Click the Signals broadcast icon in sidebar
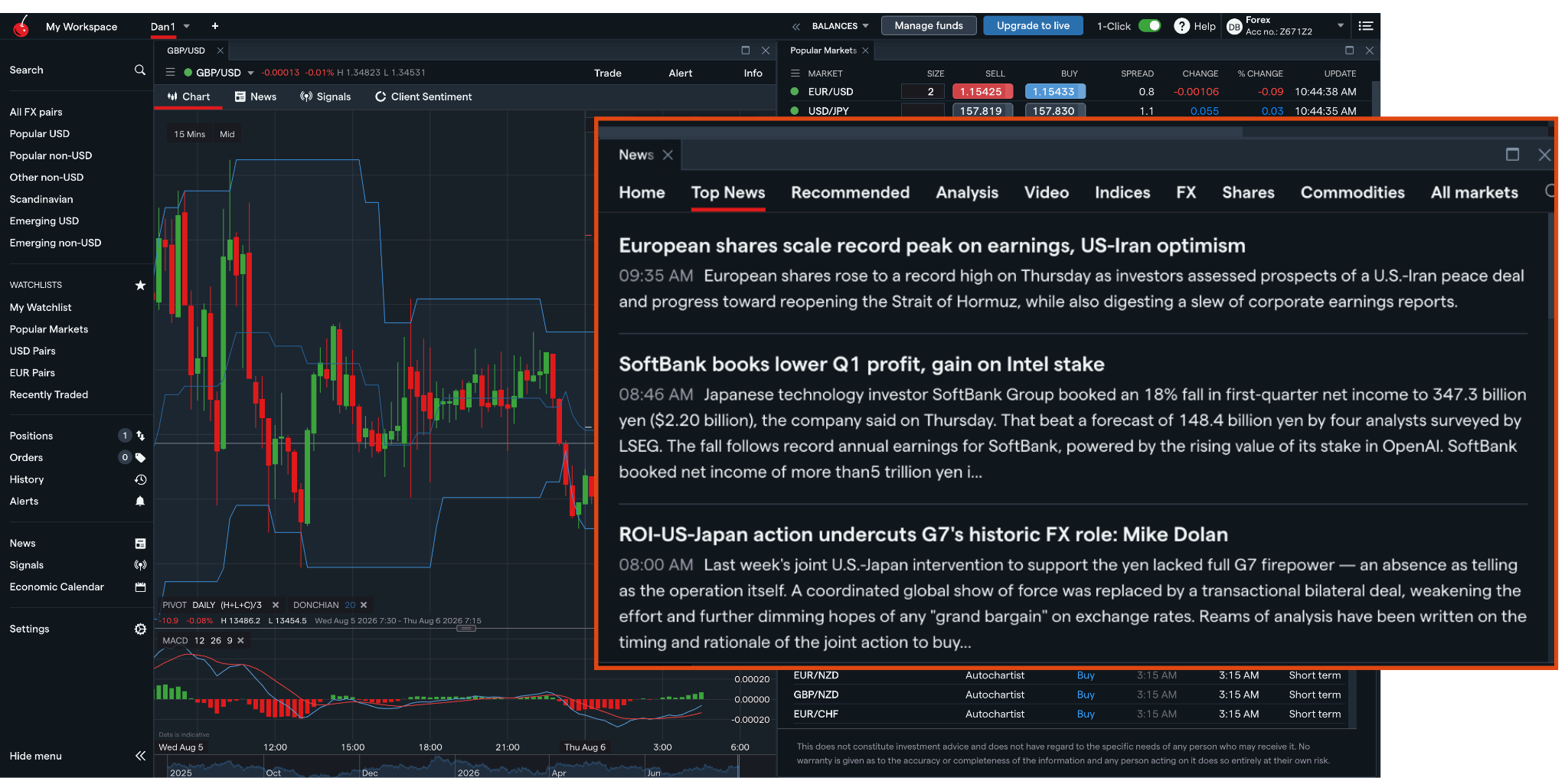 140,565
